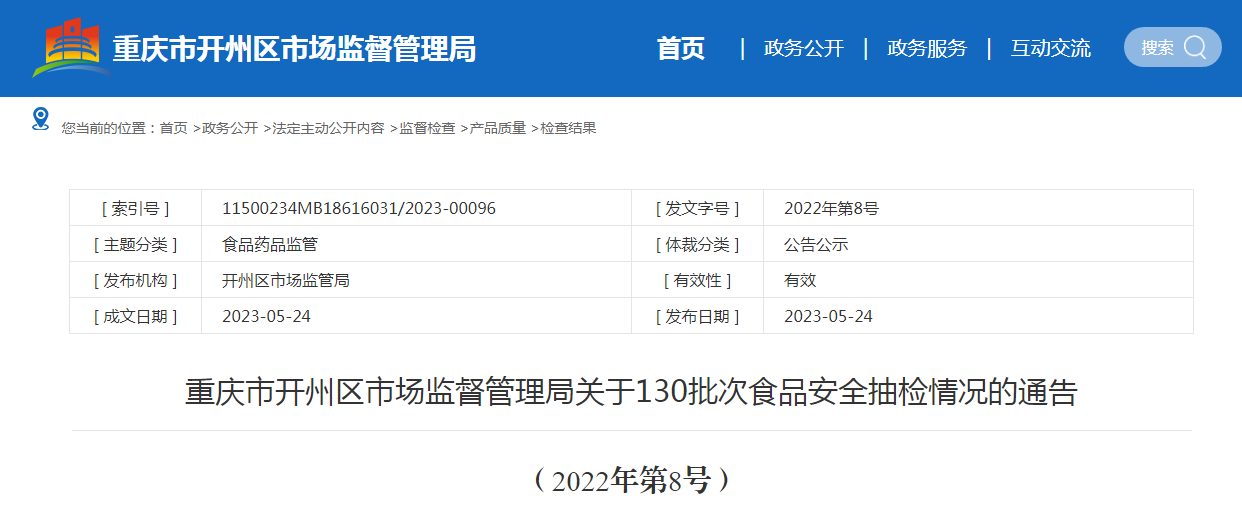
Task: Click the 体裁分类 label cell
Action: [x=698, y=244]
